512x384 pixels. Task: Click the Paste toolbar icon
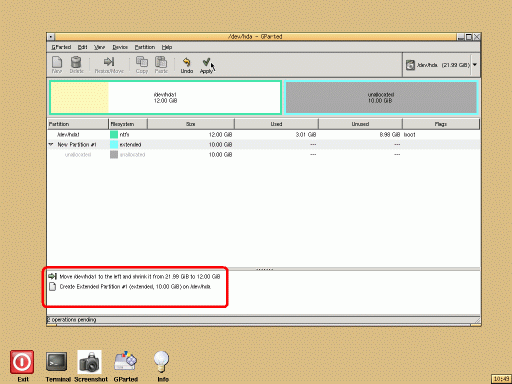click(161, 65)
